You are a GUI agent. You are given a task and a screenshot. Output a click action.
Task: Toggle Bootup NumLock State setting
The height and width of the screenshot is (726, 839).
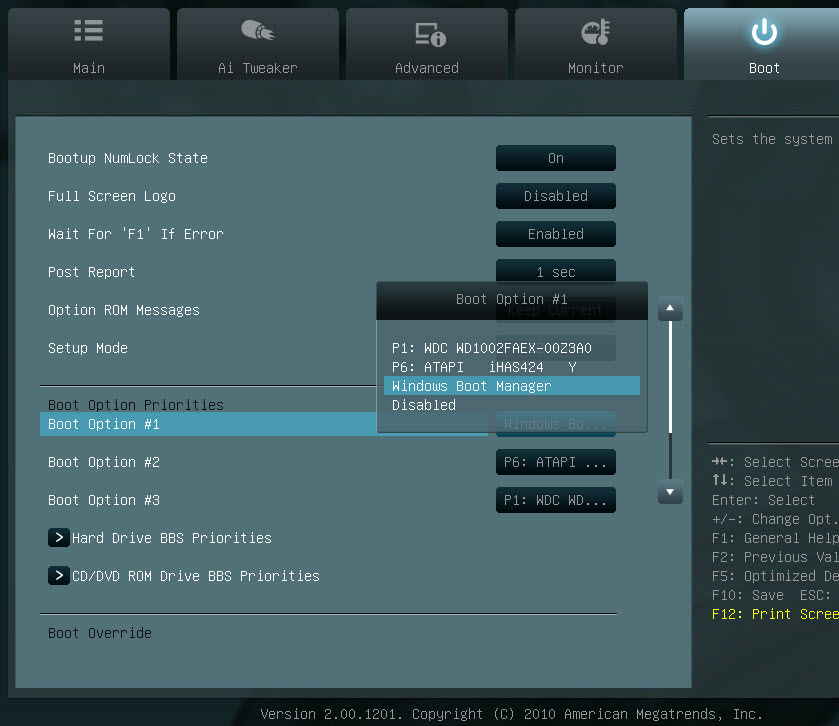pos(556,158)
